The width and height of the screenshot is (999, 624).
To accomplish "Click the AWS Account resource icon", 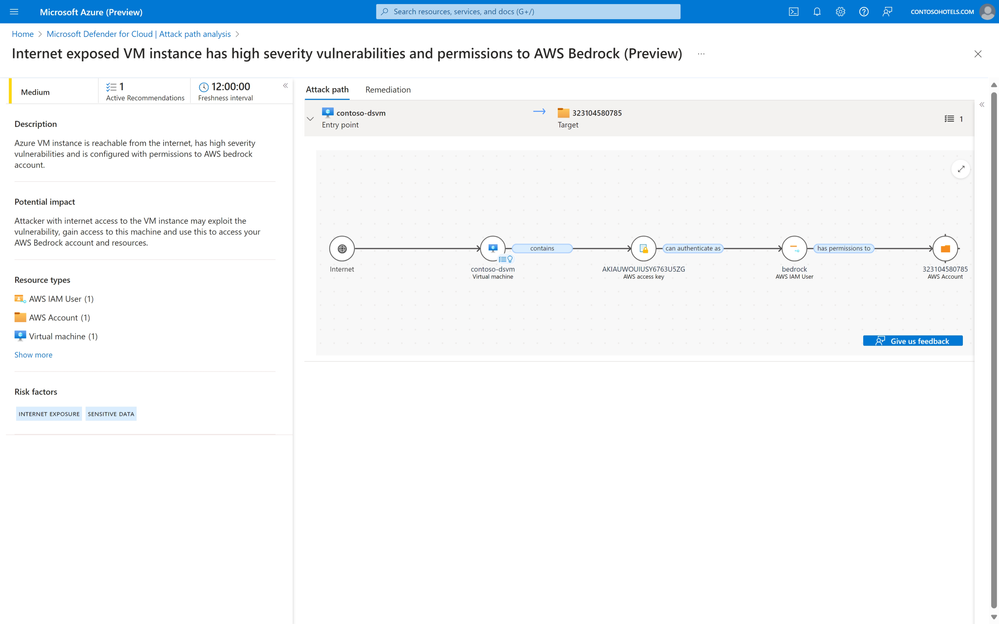I will 20,317.
